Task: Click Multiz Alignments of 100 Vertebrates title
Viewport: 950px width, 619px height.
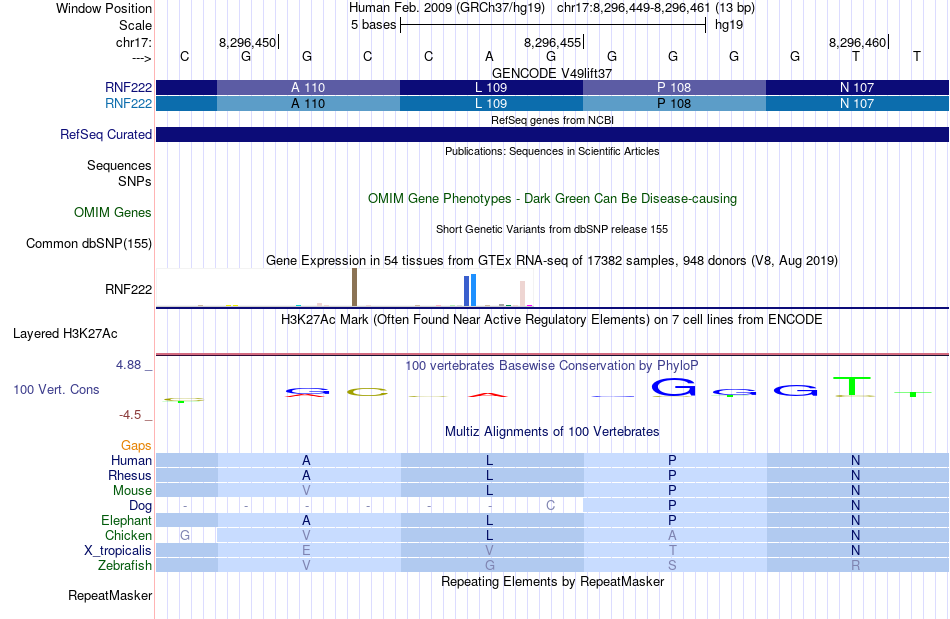Action: [552, 432]
